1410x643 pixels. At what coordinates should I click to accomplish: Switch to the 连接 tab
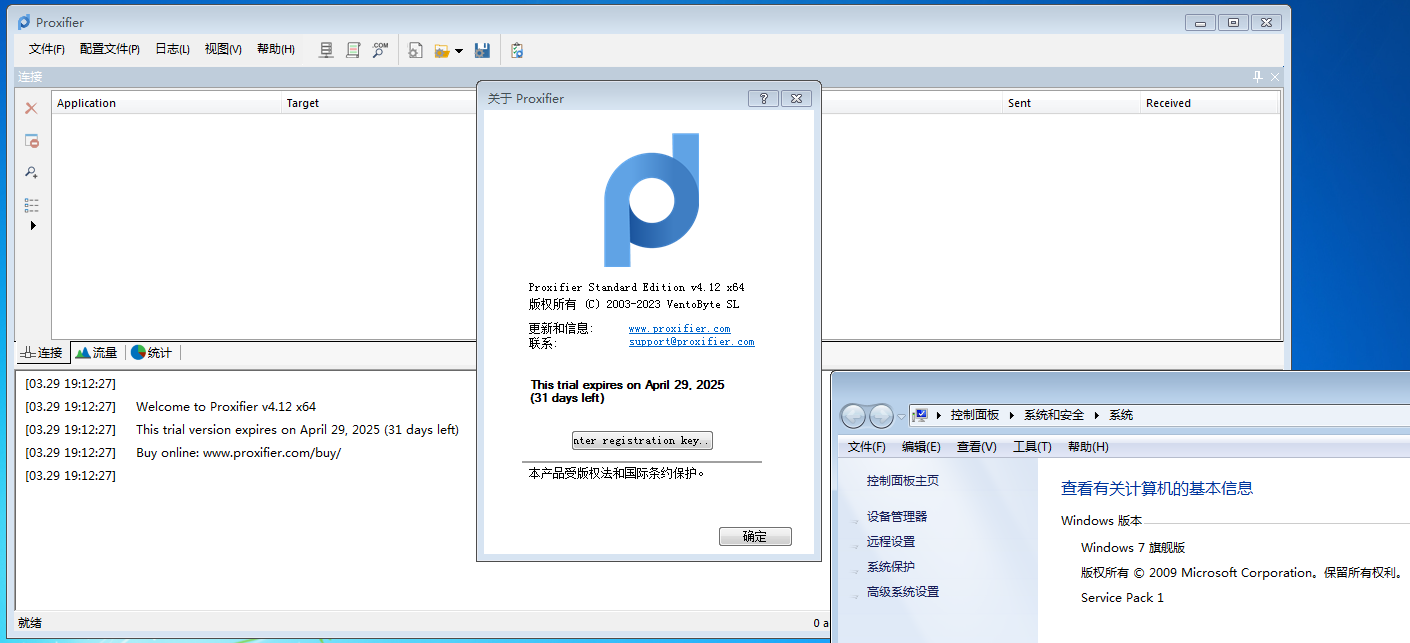point(41,352)
